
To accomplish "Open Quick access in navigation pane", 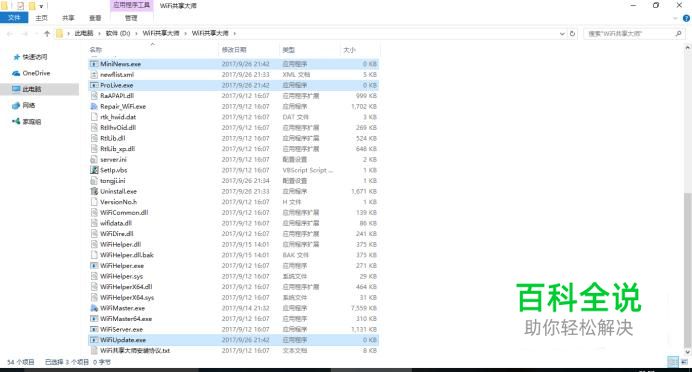I will [30, 57].
